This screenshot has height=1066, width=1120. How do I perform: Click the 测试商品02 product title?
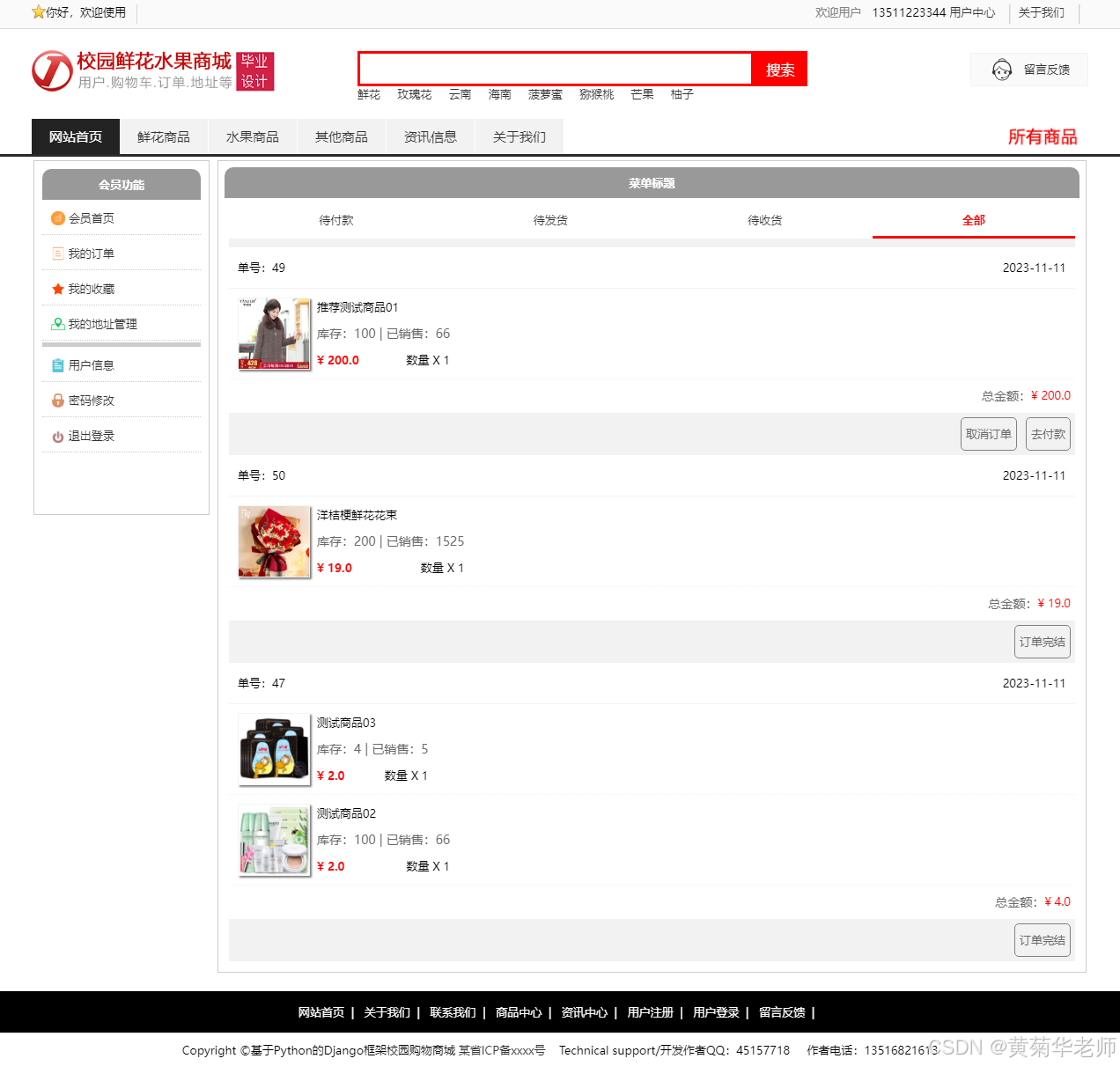[346, 813]
